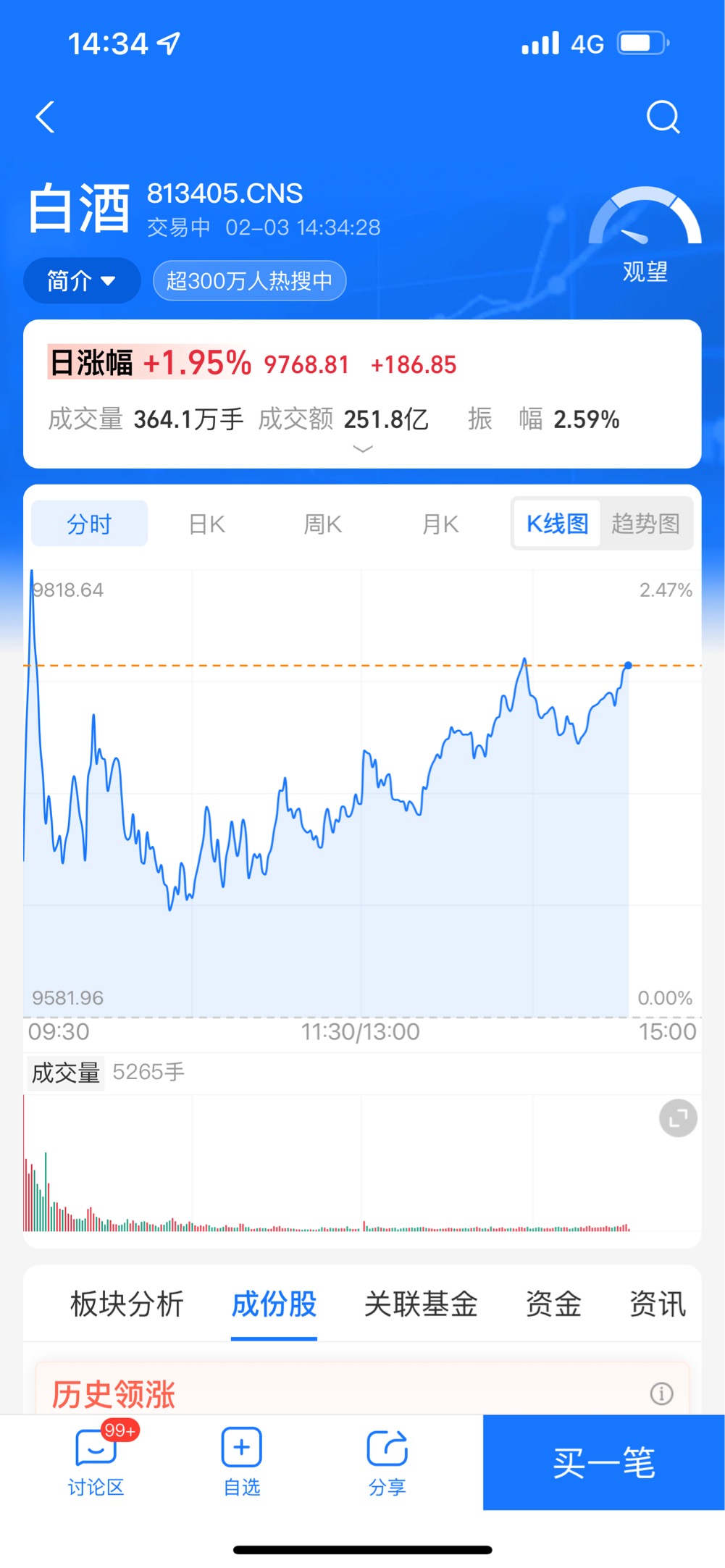725x1568 pixels.
Task: Select the 日K chart period
Action: [206, 523]
